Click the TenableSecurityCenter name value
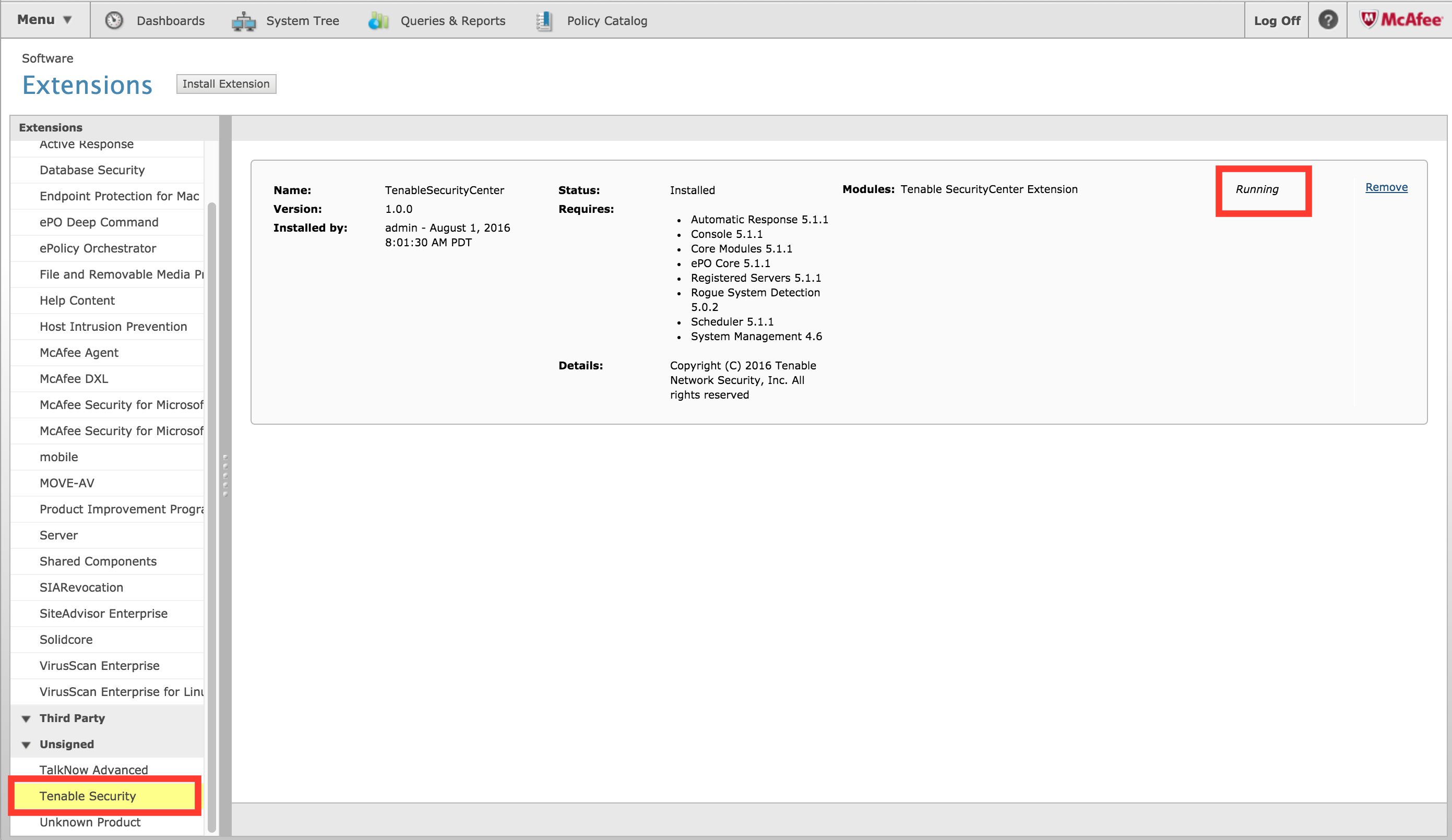This screenshot has height=840, width=1452. (x=444, y=190)
